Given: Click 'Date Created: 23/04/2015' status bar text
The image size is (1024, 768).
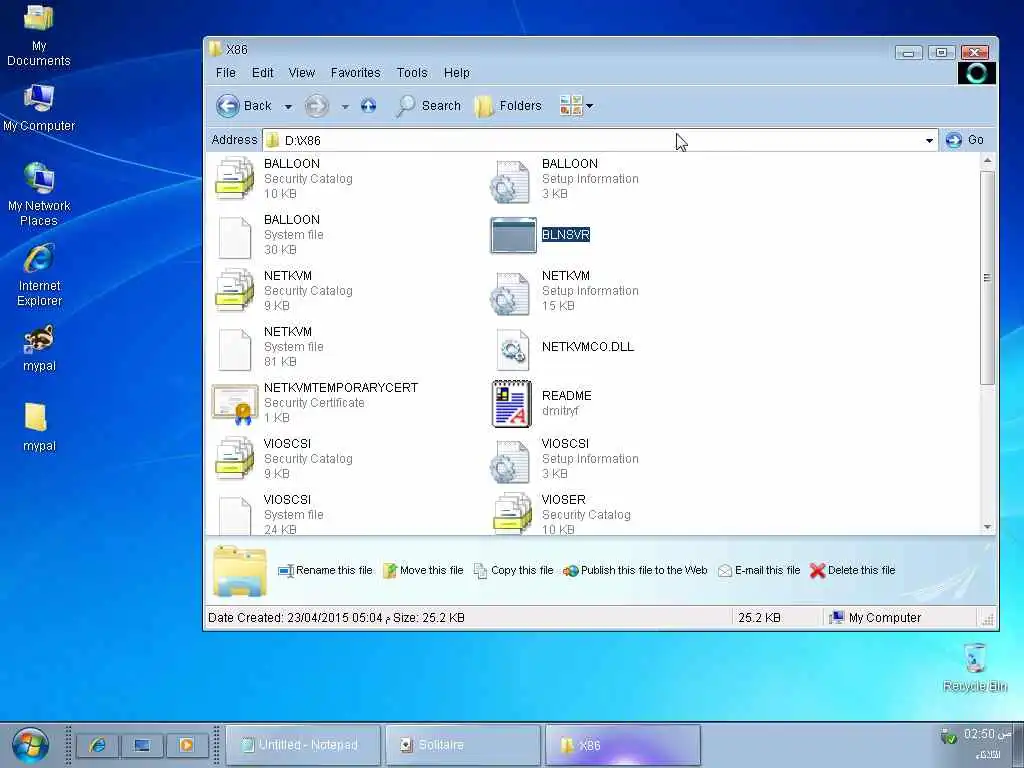Looking at the screenshot, I should point(336,617).
